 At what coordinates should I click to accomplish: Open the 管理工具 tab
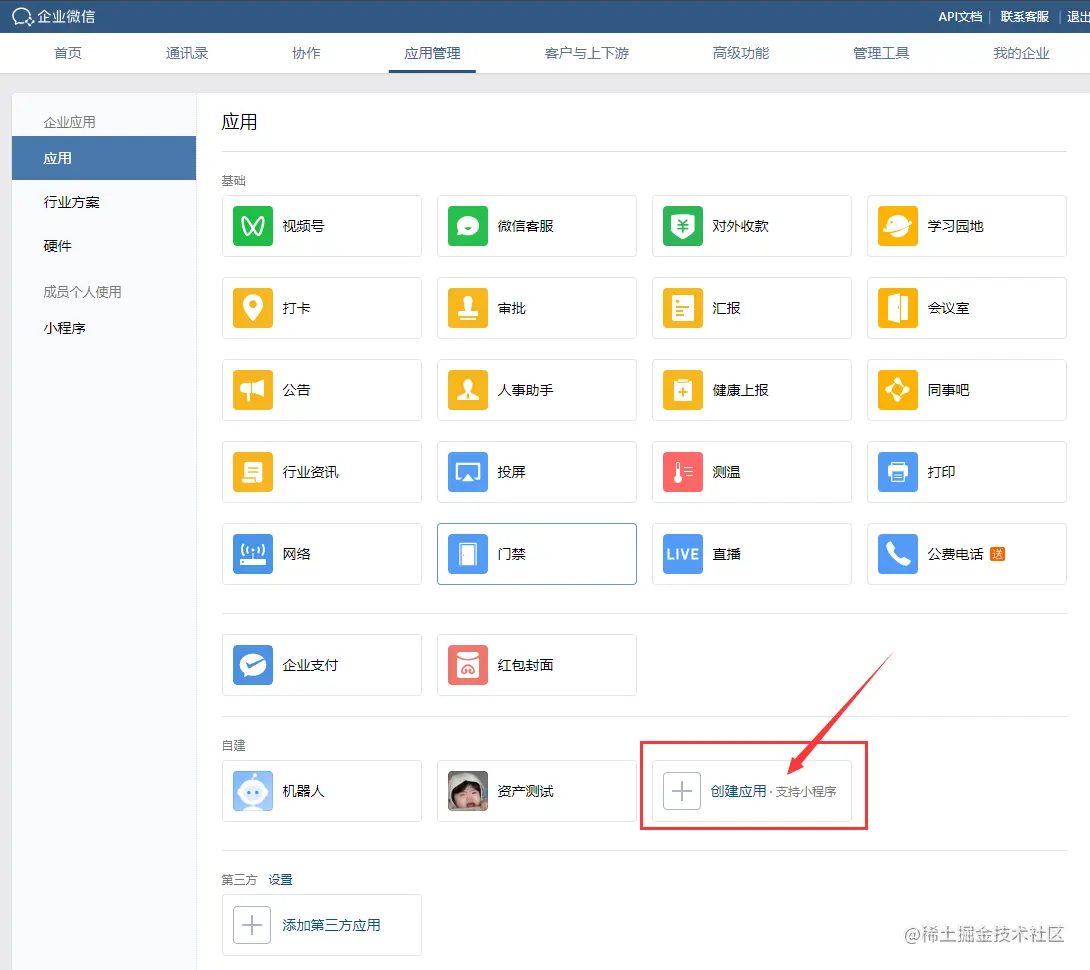[881, 53]
